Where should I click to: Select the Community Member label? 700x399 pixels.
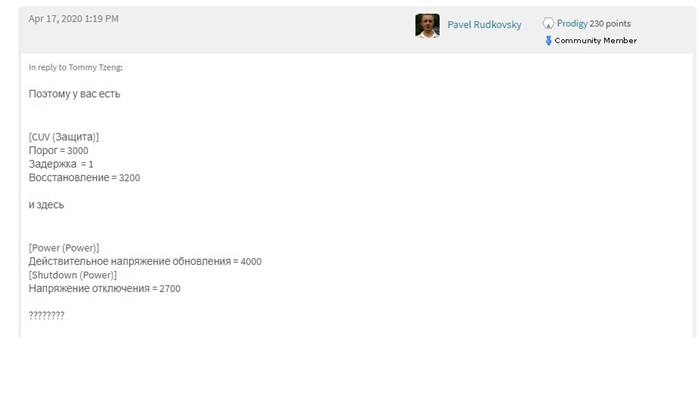click(x=596, y=41)
